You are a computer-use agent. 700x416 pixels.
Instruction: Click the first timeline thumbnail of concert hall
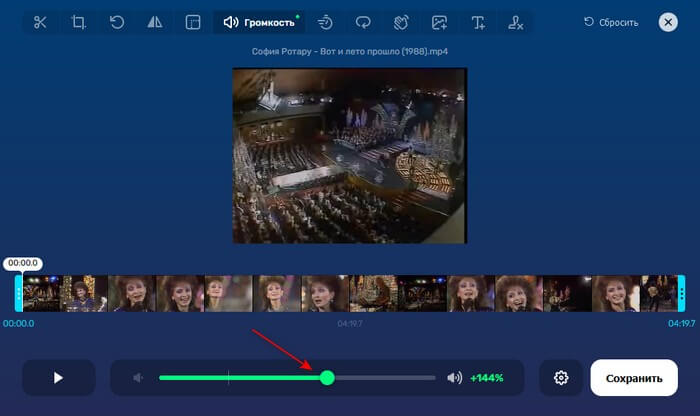tap(41, 293)
